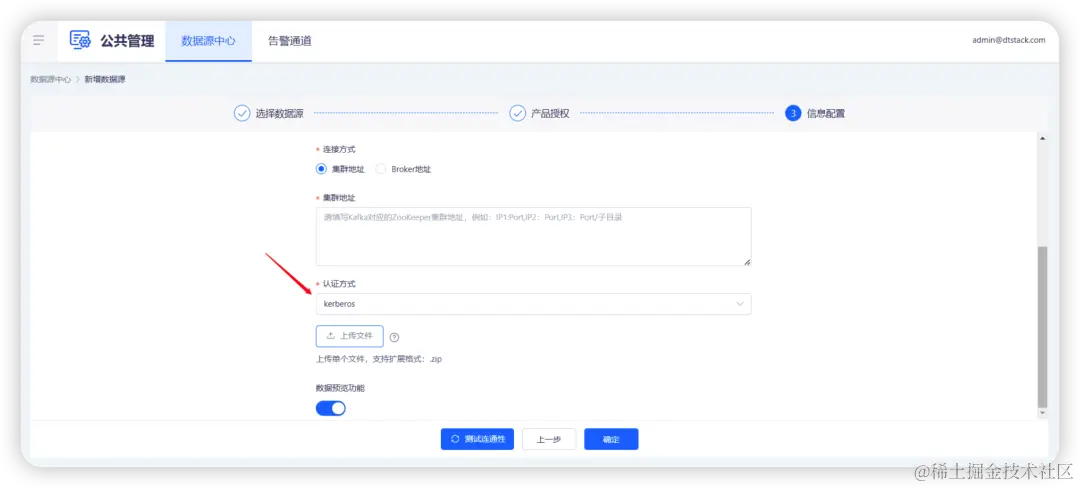1080x488 pixels.
Task: Select the 集群地址 radio button
Action: 321,169
